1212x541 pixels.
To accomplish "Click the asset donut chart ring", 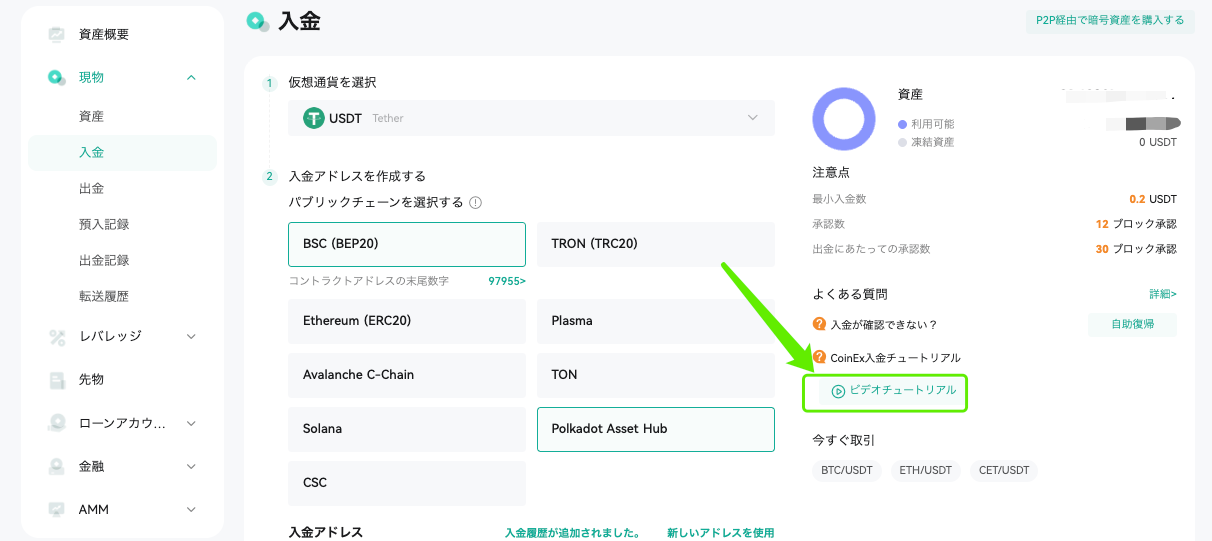I will pos(844,118).
